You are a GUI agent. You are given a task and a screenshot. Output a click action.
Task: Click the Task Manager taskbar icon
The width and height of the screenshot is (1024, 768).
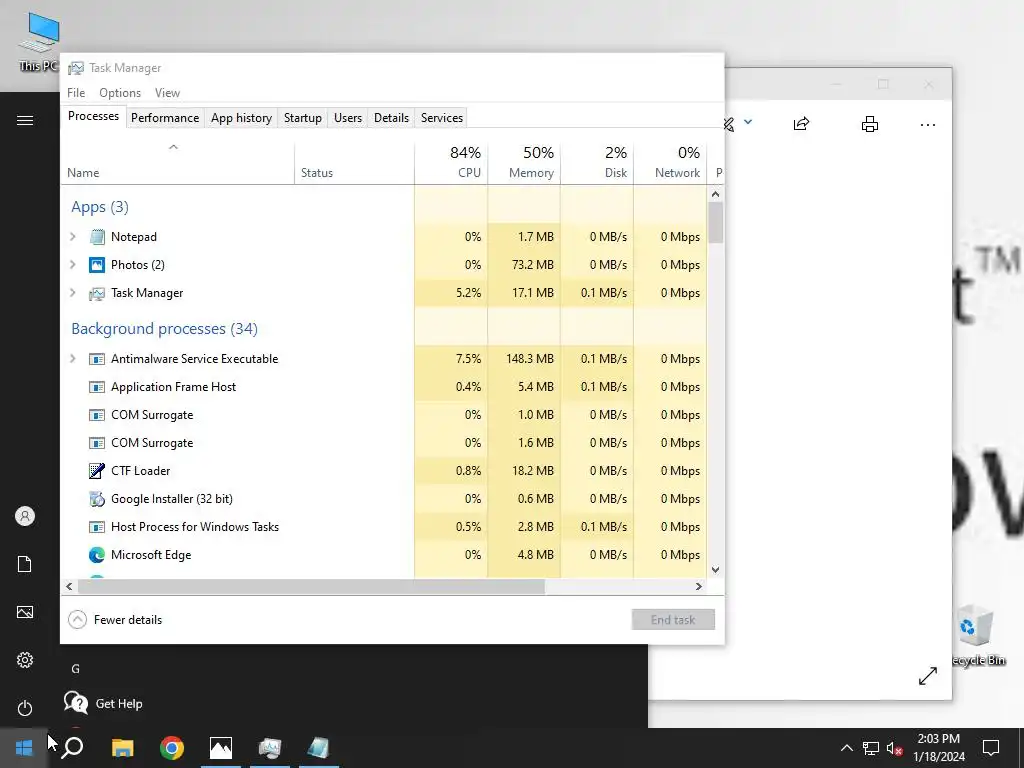(270, 748)
